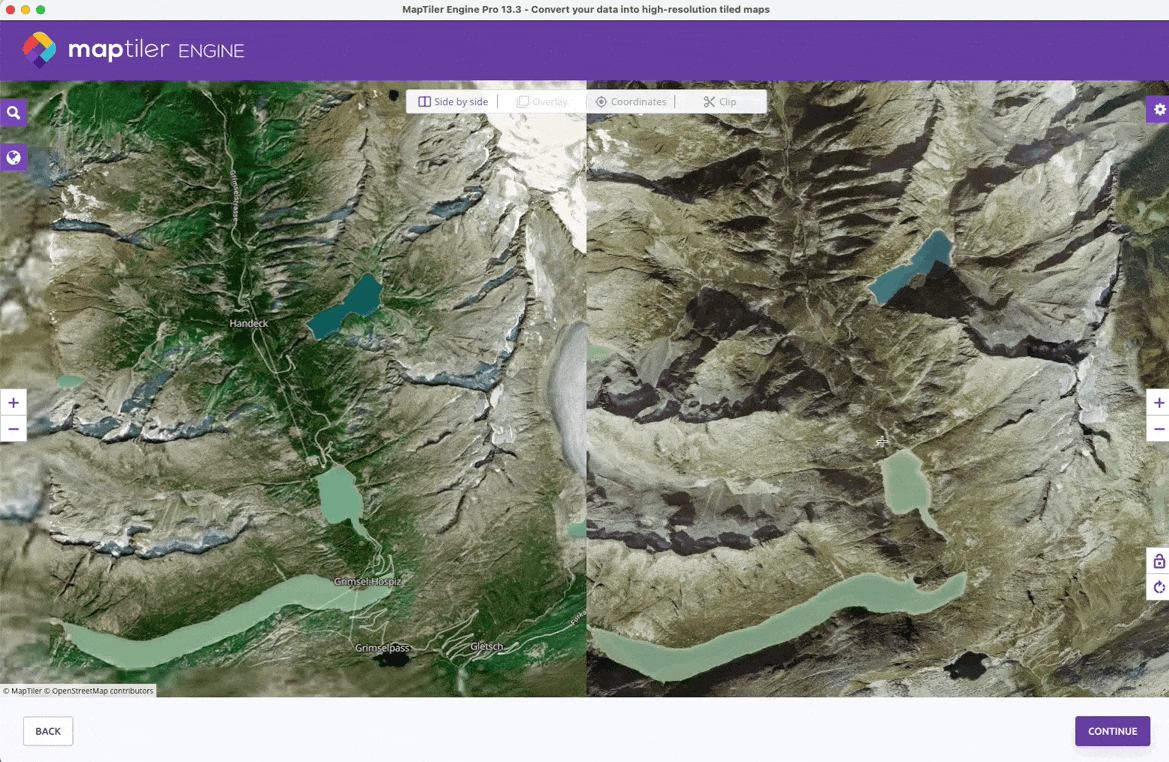Screen dimensions: 1169x762
Task: Click the globe basemap icon
Action: click(x=13, y=158)
